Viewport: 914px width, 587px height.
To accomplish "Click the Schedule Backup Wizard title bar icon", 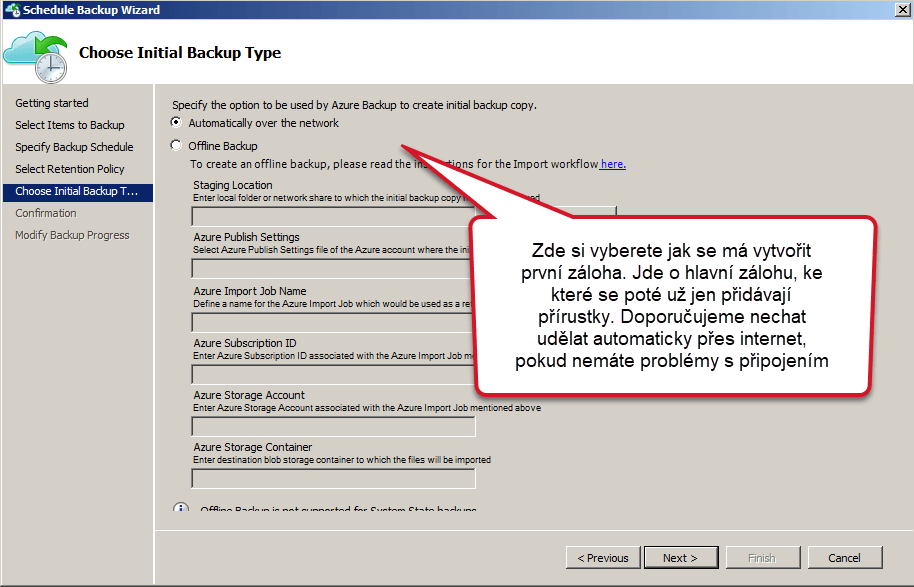I will point(12,10).
